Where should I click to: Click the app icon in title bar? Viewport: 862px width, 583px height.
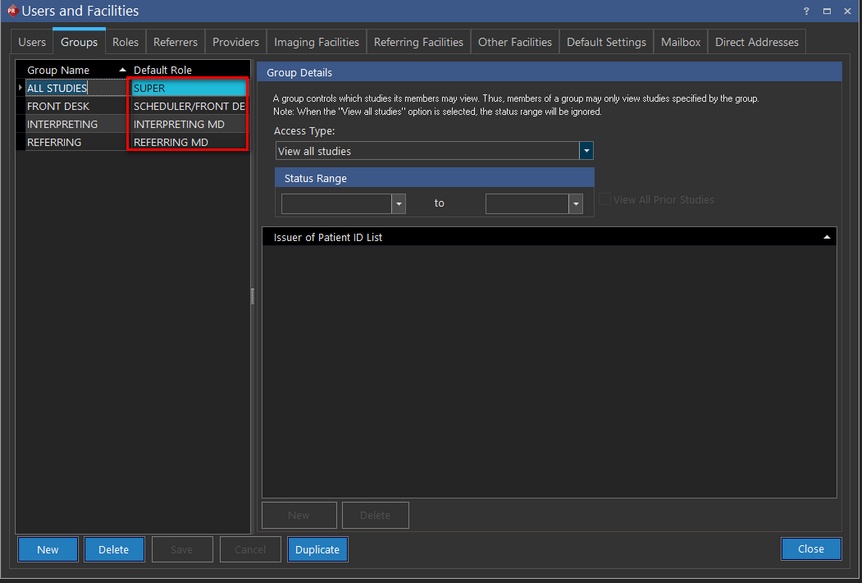(x=11, y=11)
